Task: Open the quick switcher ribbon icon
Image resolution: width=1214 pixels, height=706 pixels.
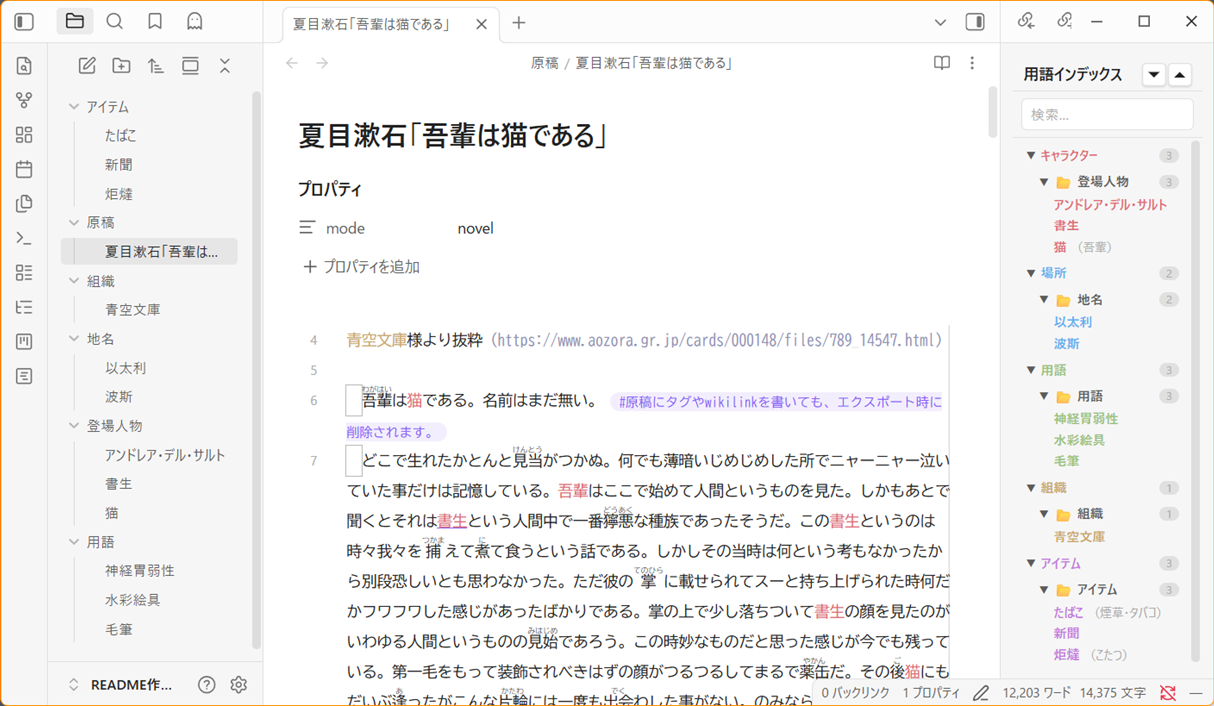Action: [x=24, y=66]
